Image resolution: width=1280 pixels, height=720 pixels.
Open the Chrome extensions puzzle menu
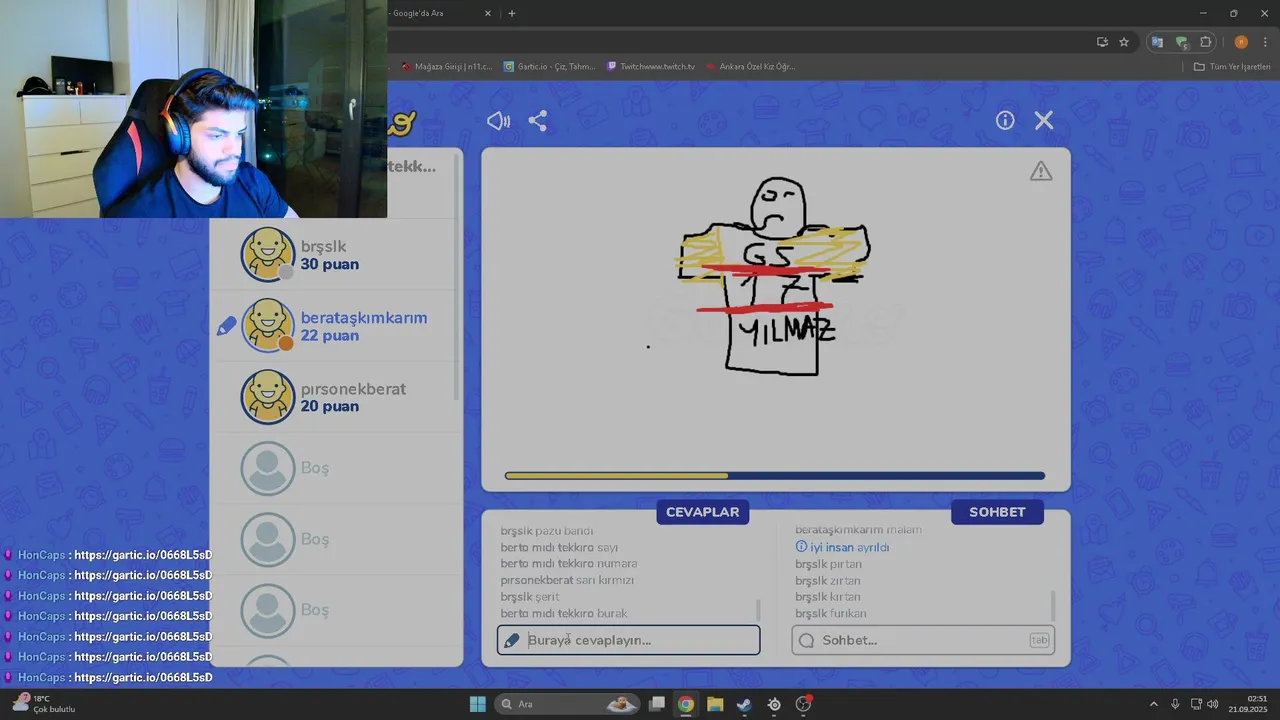pos(1205,42)
